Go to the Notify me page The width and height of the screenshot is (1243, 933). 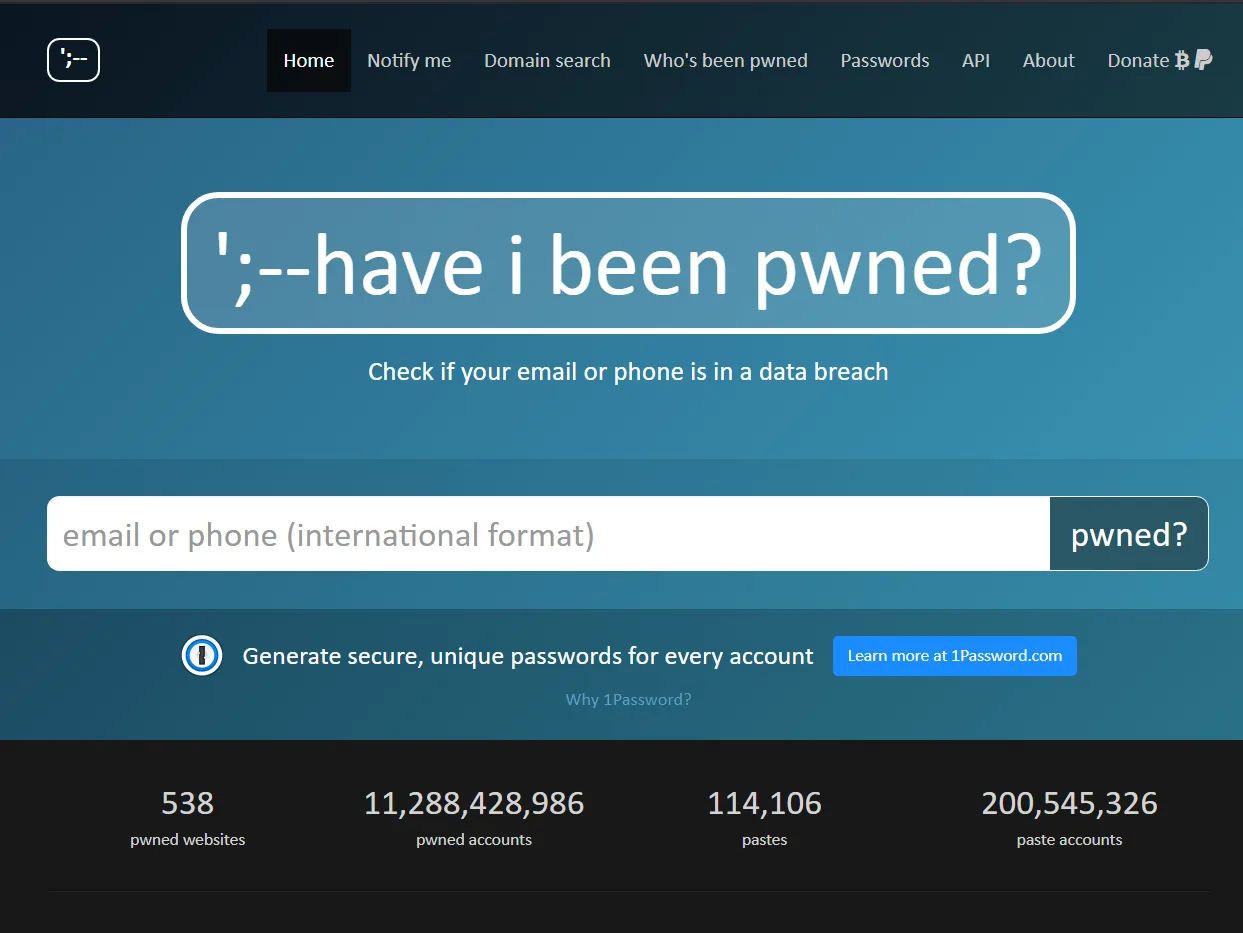(x=409, y=60)
